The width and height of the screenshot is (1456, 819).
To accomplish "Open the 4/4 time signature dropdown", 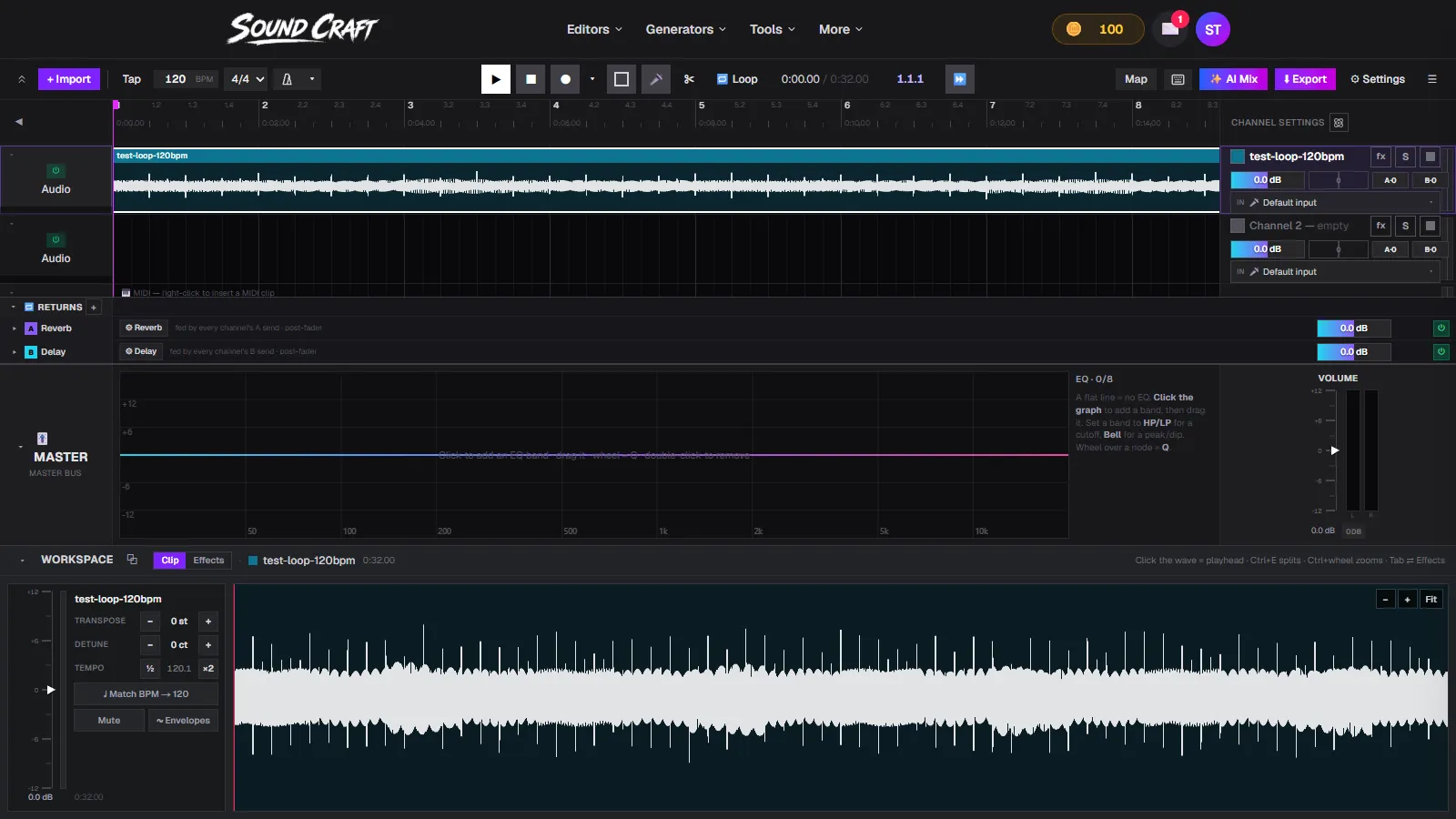I will click(248, 79).
